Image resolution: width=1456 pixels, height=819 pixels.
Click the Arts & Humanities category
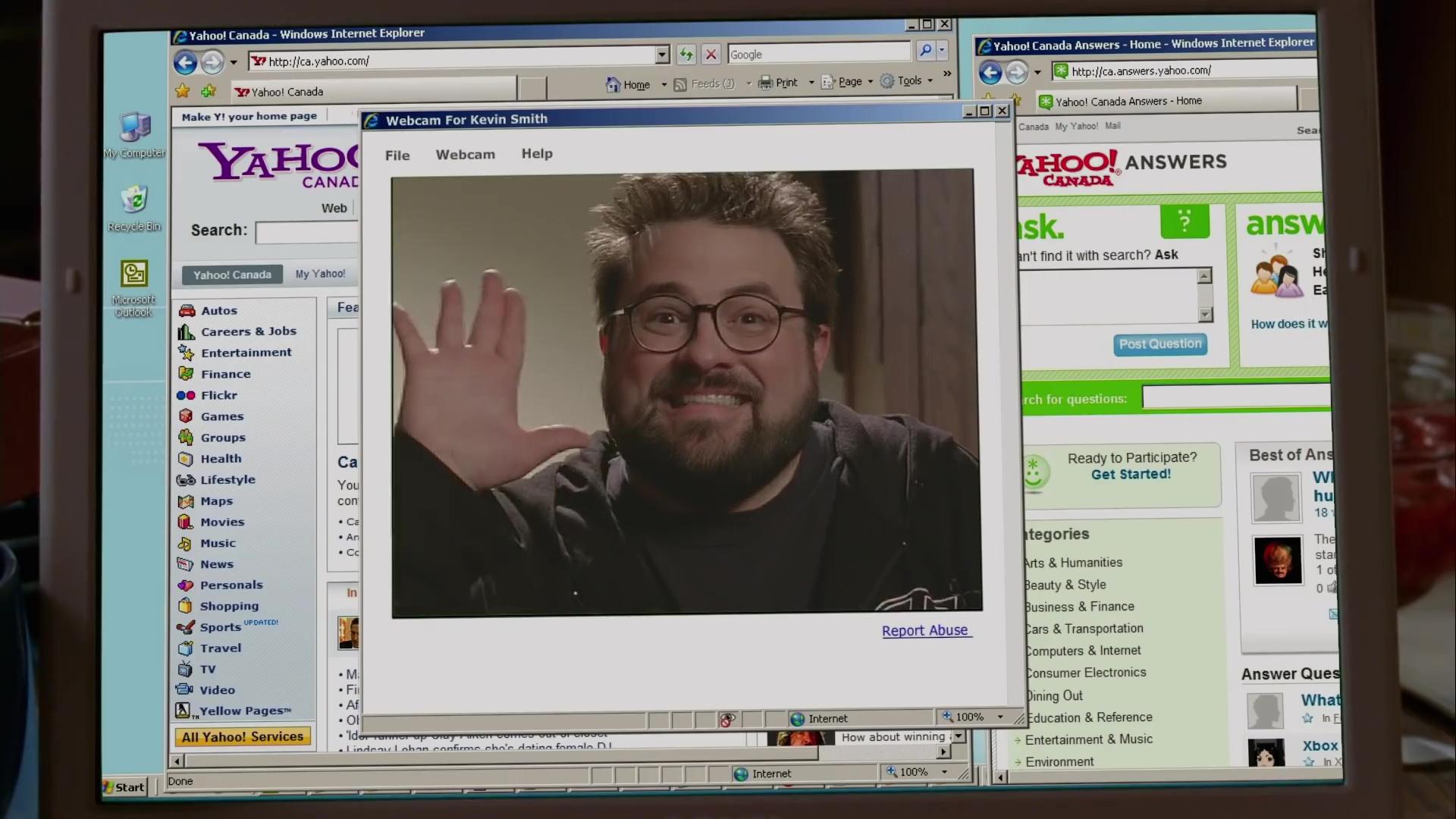tap(1072, 563)
